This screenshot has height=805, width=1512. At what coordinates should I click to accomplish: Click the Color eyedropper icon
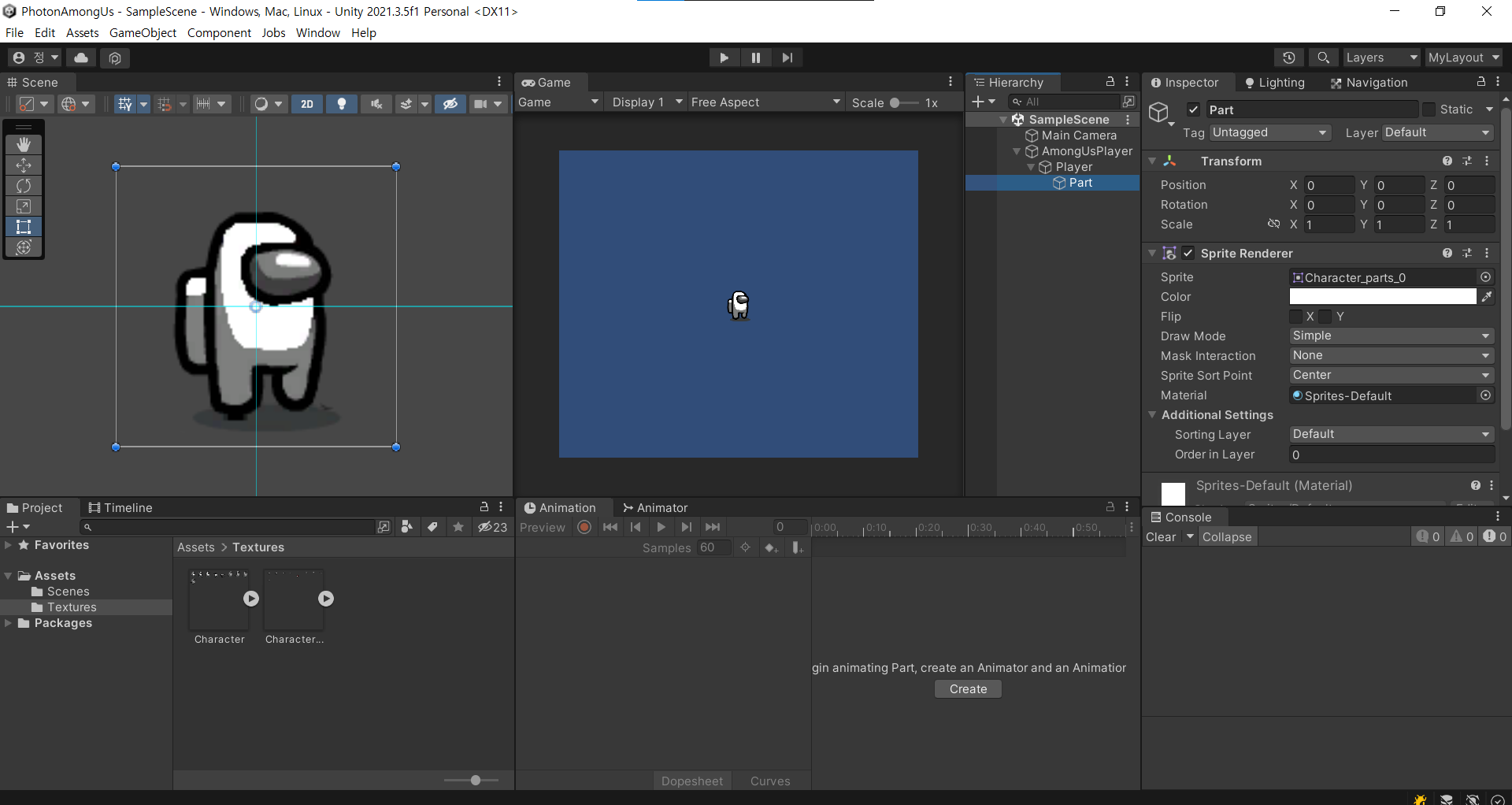coord(1487,297)
